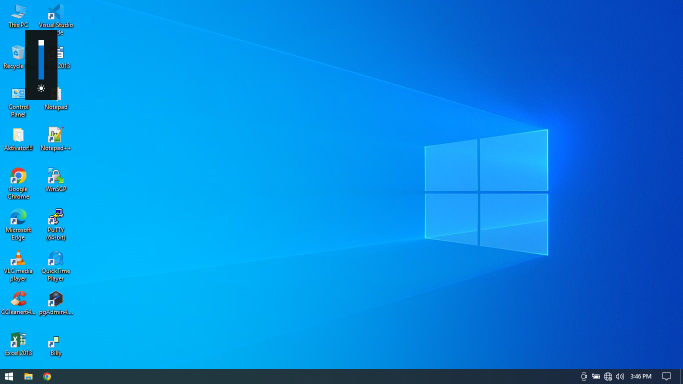
Task: Open the Windows Start menu
Action: point(9,377)
